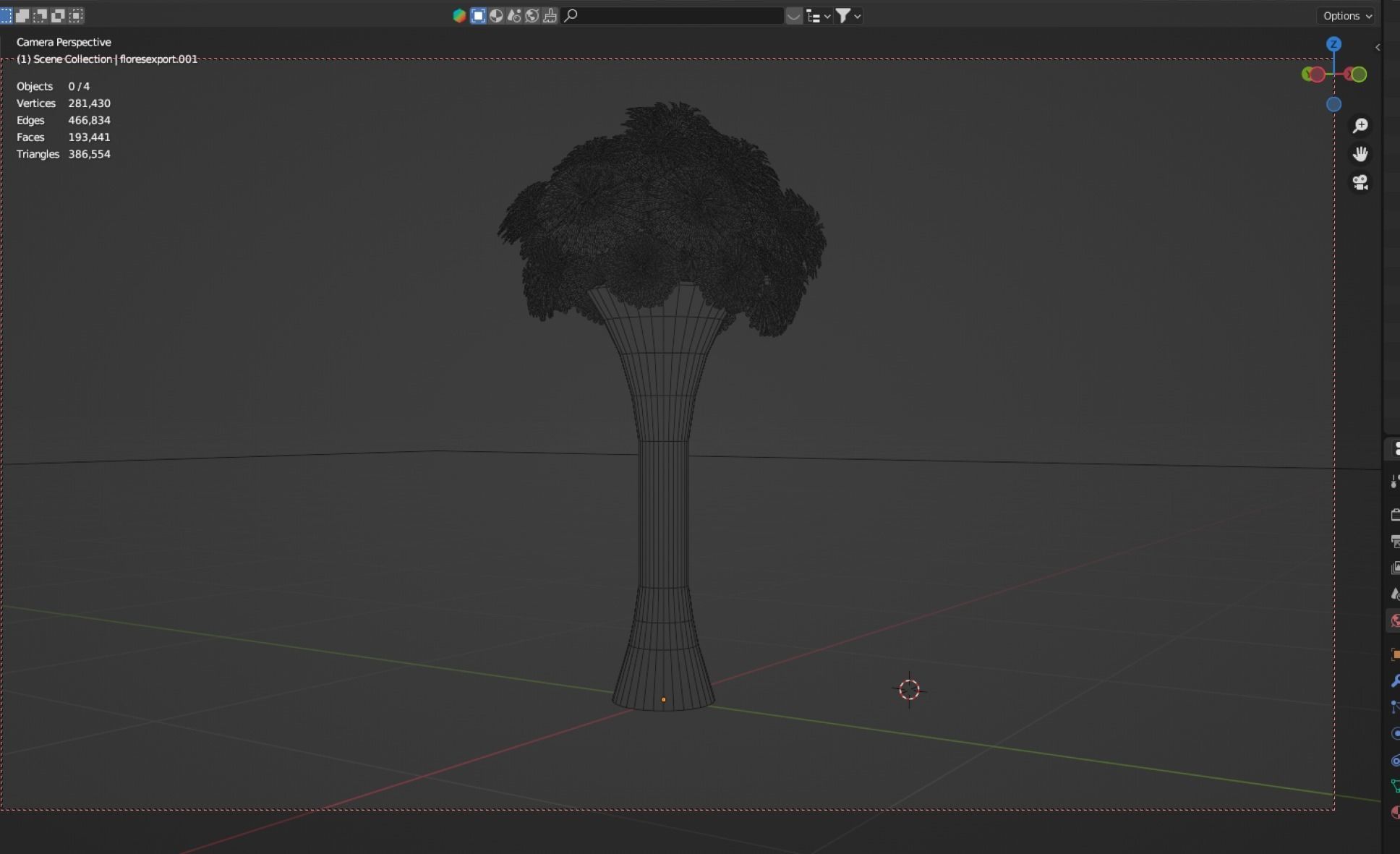The width and height of the screenshot is (1400, 854).
Task: Open the Options dropdown
Action: coord(1346,16)
